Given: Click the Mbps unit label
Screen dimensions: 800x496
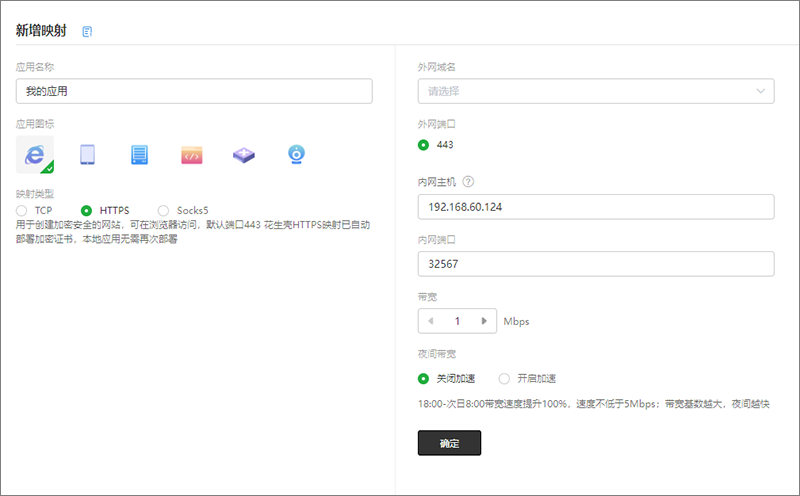Looking at the screenshot, I should click(x=516, y=321).
